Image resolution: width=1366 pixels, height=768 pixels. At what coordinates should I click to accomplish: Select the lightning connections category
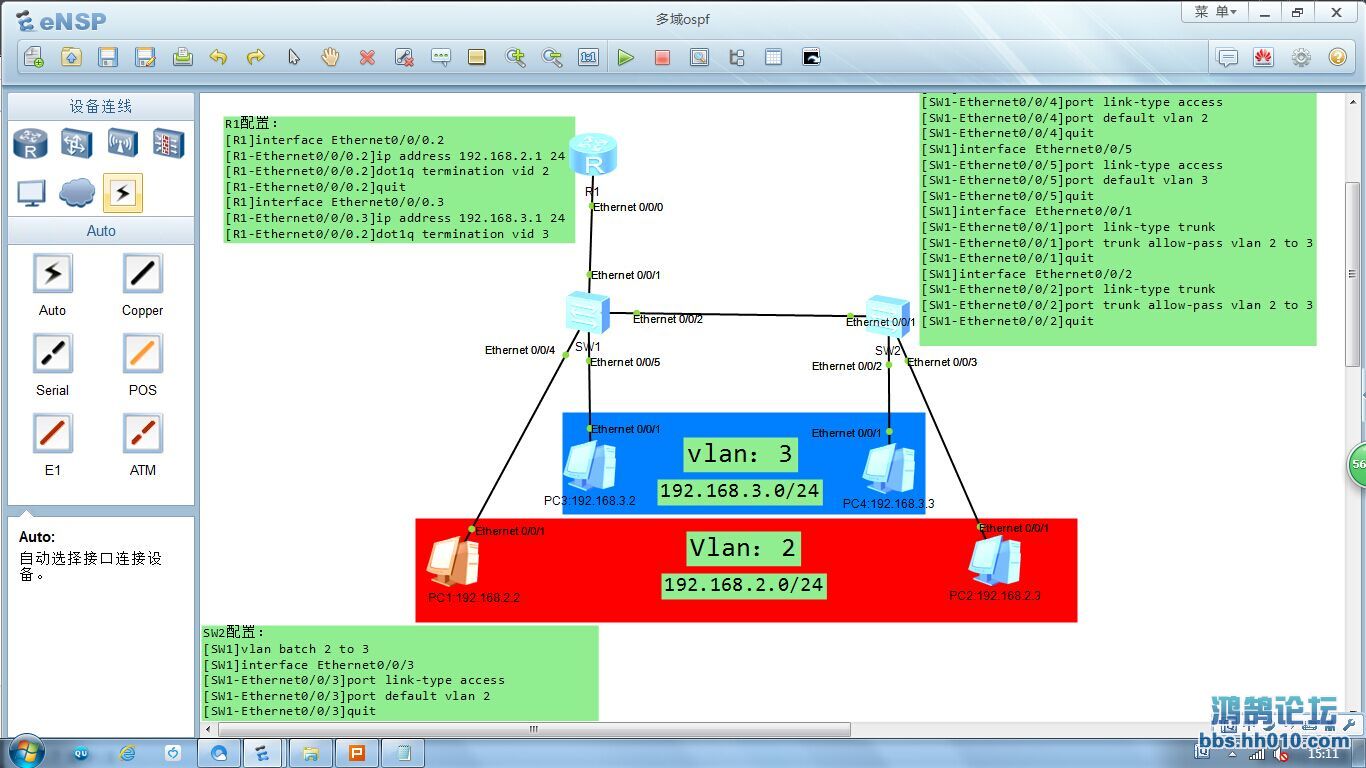[122, 193]
